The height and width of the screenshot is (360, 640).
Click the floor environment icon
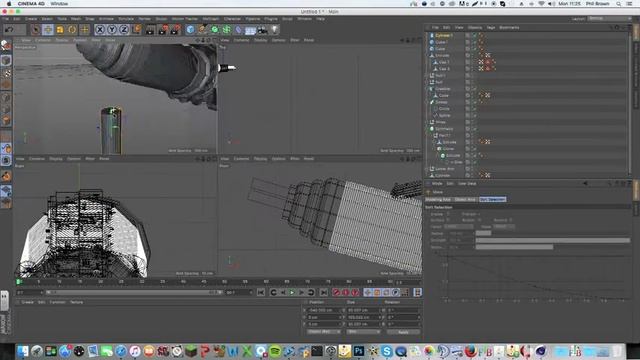(251, 30)
